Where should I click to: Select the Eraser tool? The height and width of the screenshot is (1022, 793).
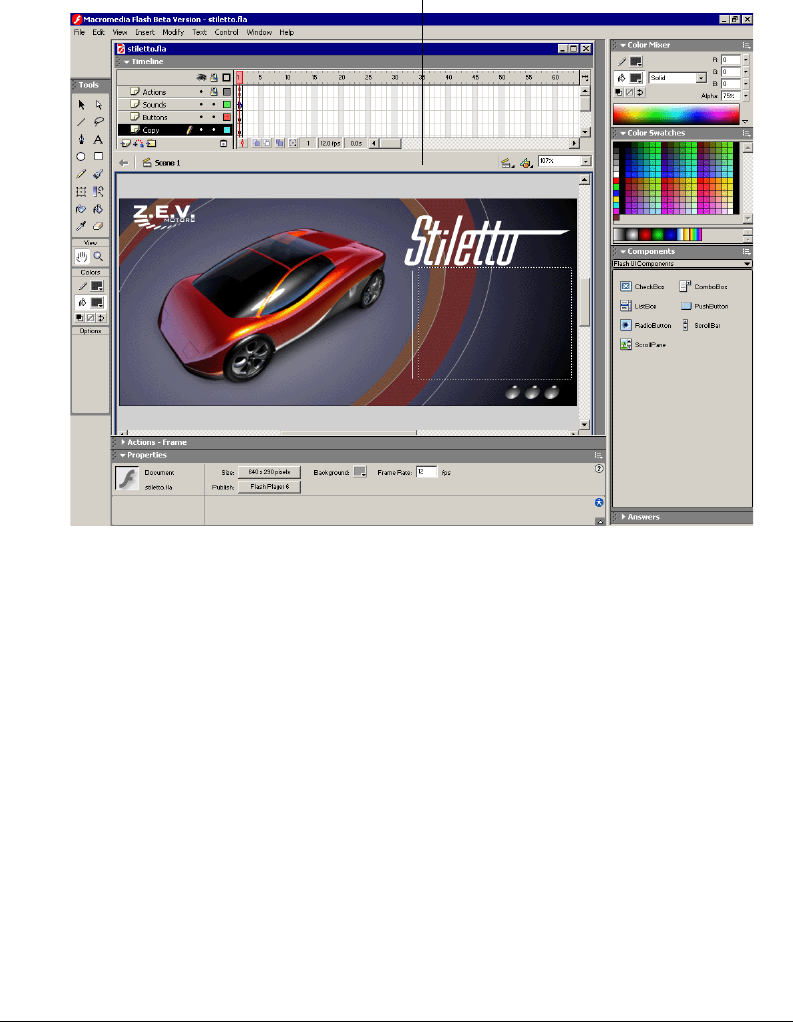(x=98, y=226)
